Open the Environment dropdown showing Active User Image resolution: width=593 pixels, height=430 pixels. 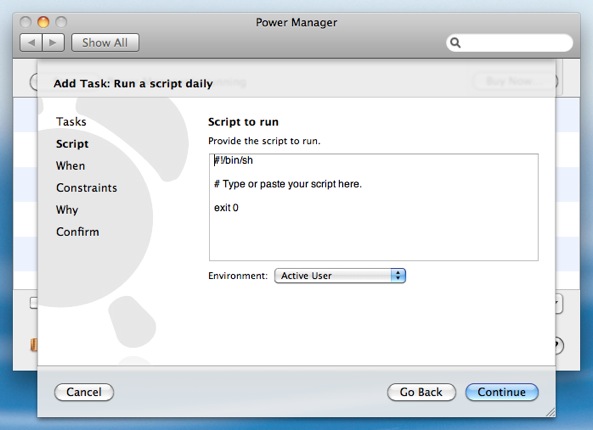tap(340, 276)
